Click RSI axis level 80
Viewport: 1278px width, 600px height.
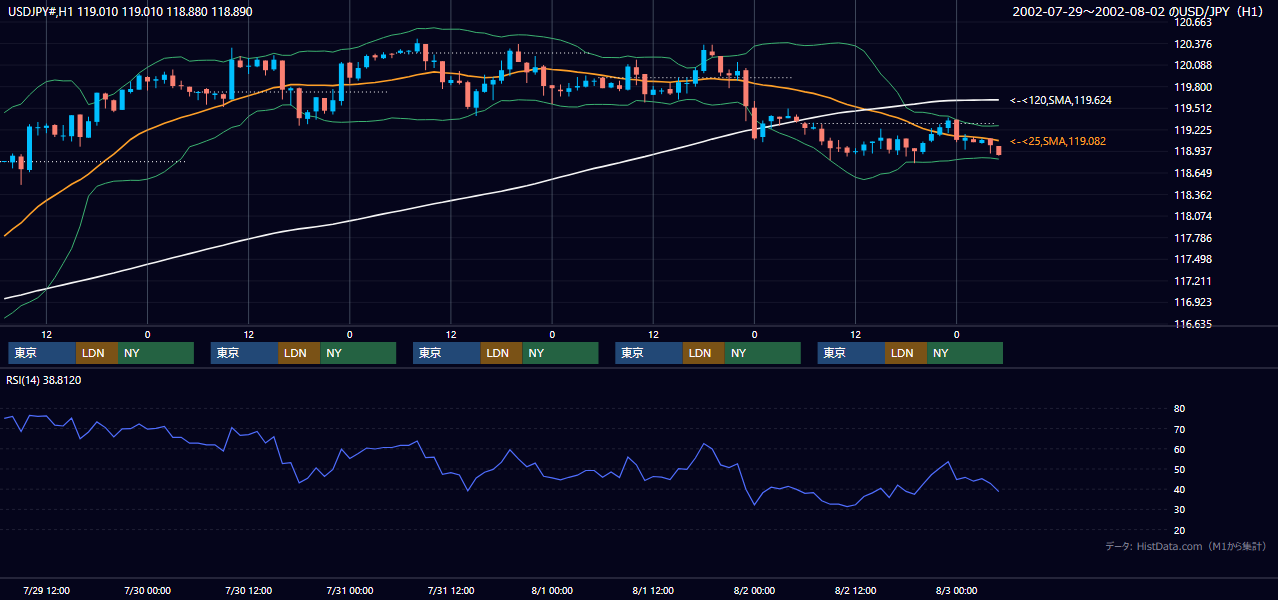tap(1179, 409)
